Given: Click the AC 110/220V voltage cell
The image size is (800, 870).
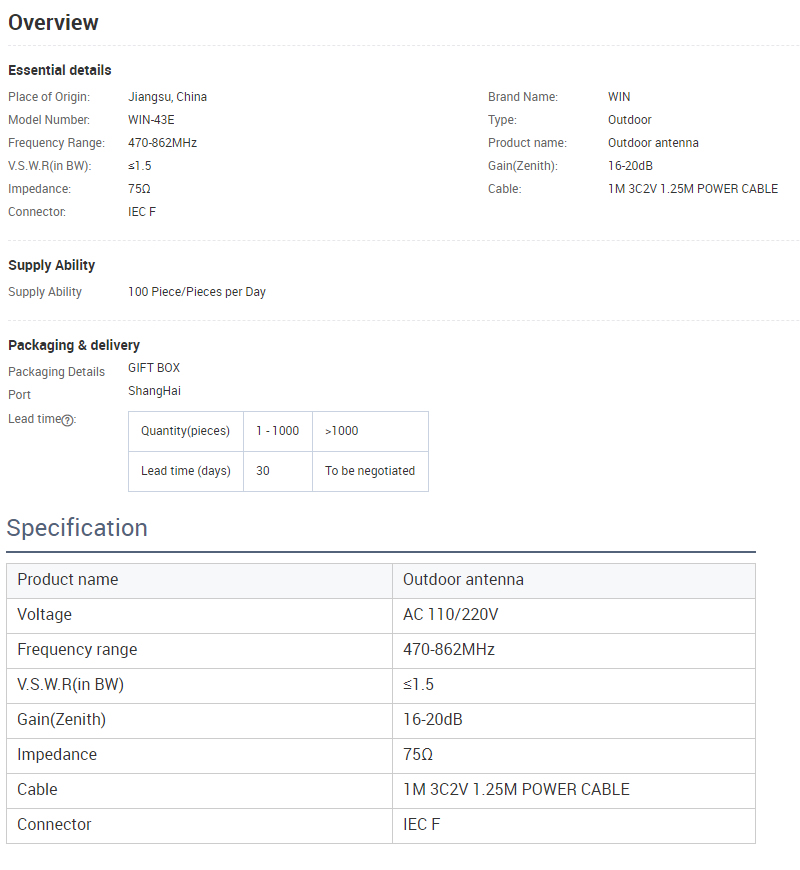Looking at the screenshot, I should 450,615.
